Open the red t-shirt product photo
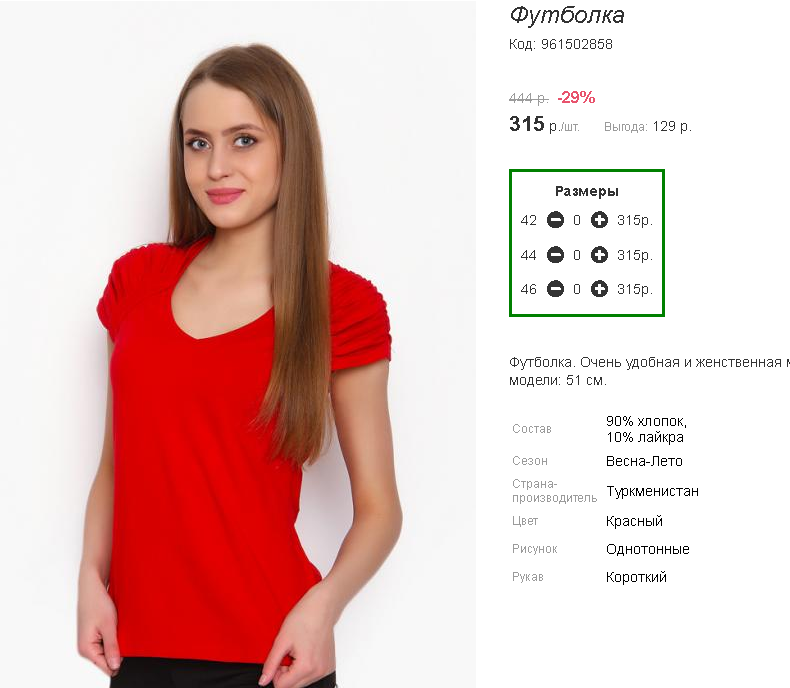 pyautogui.click(x=238, y=344)
